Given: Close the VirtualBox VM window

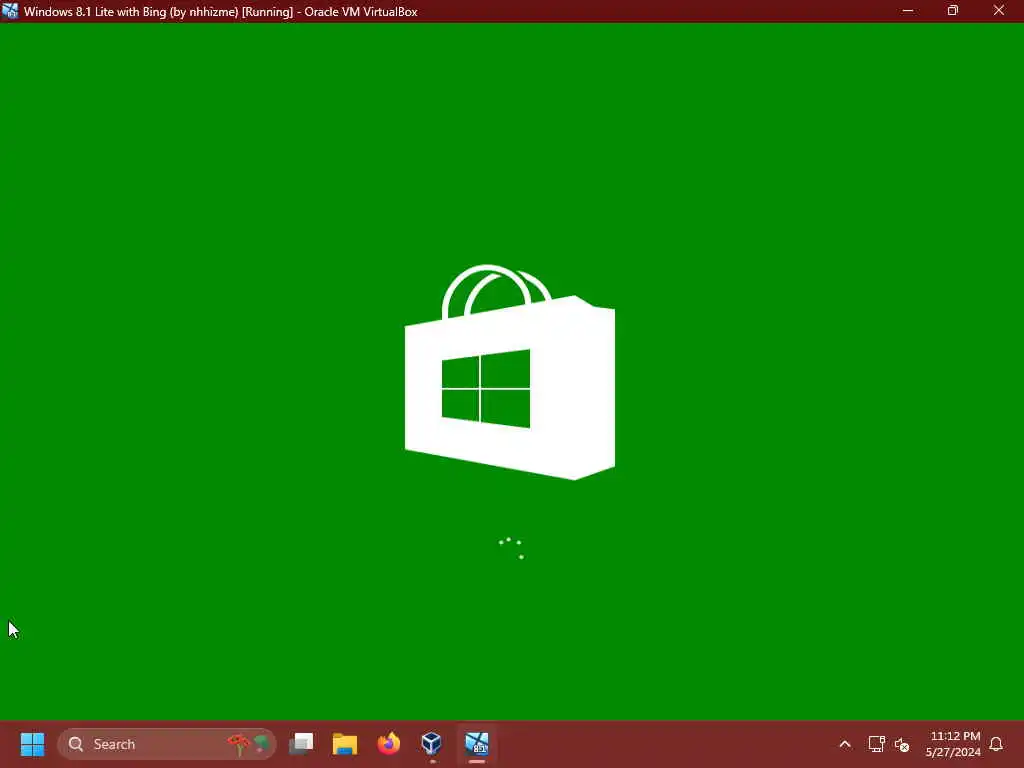Looking at the screenshot, I should 999,11.
